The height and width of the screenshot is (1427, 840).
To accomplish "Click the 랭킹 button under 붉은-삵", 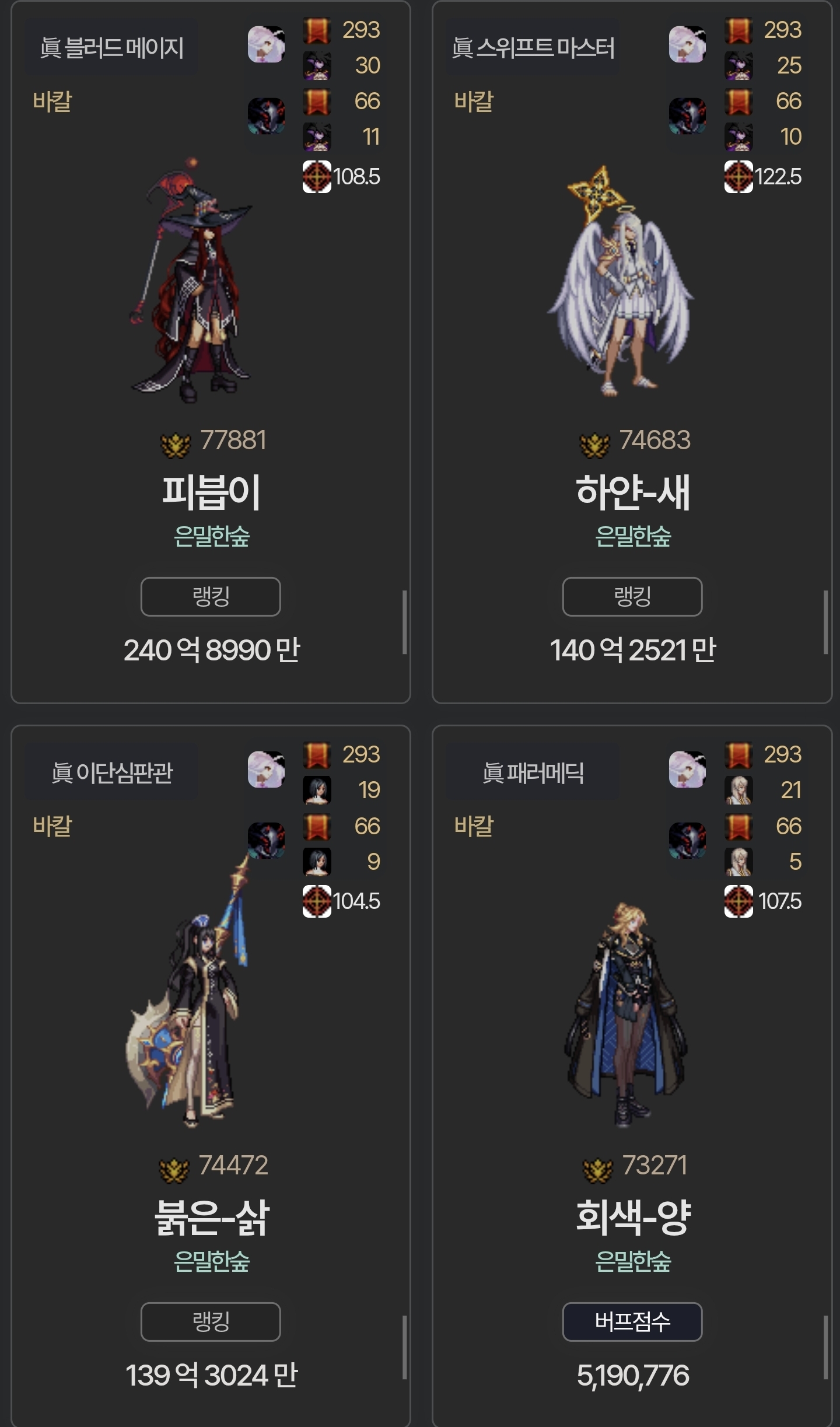I will (x=211, y=1321).
